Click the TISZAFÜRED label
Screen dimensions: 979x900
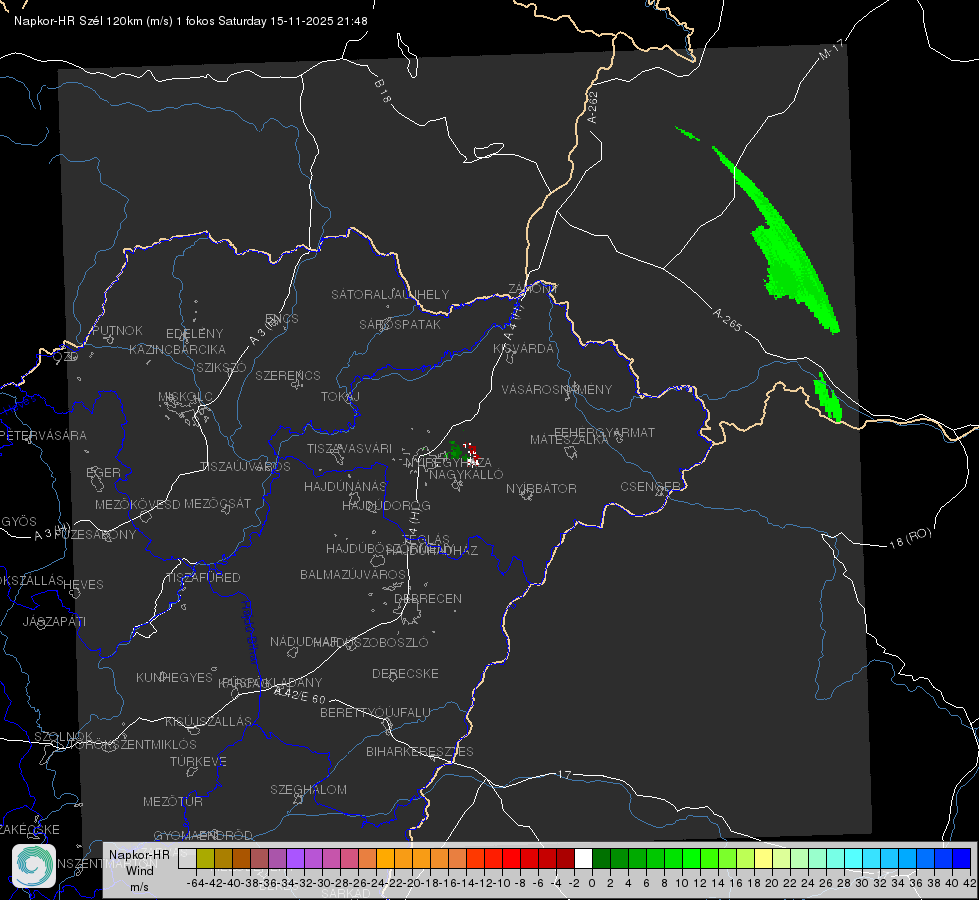(204, 578)
